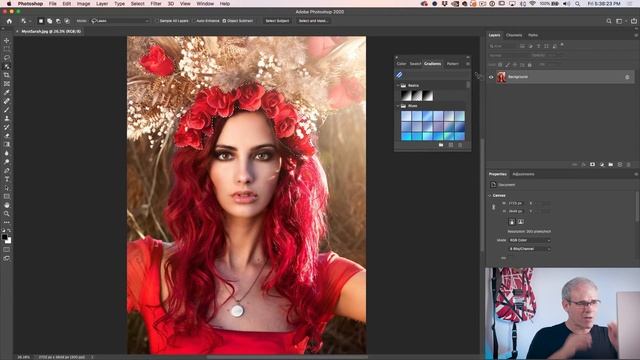Toggle Object Subtract checkbox
The width and height of the screenshot is (640, 360).
coord(224,21)
